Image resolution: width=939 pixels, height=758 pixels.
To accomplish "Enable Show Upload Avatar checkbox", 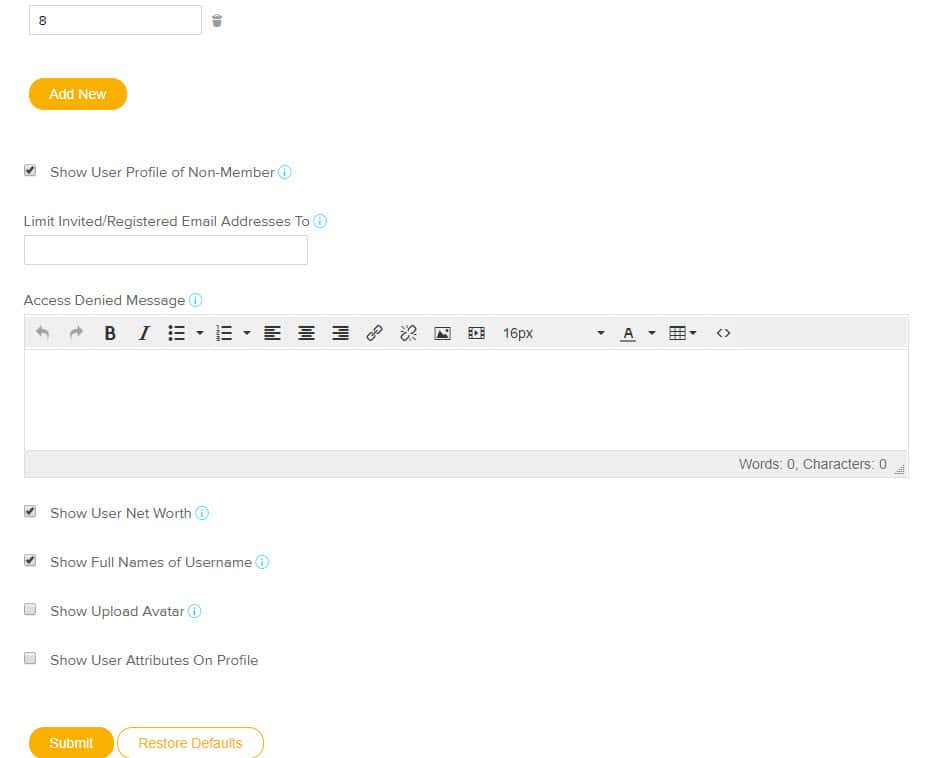I will coord(30,610).
